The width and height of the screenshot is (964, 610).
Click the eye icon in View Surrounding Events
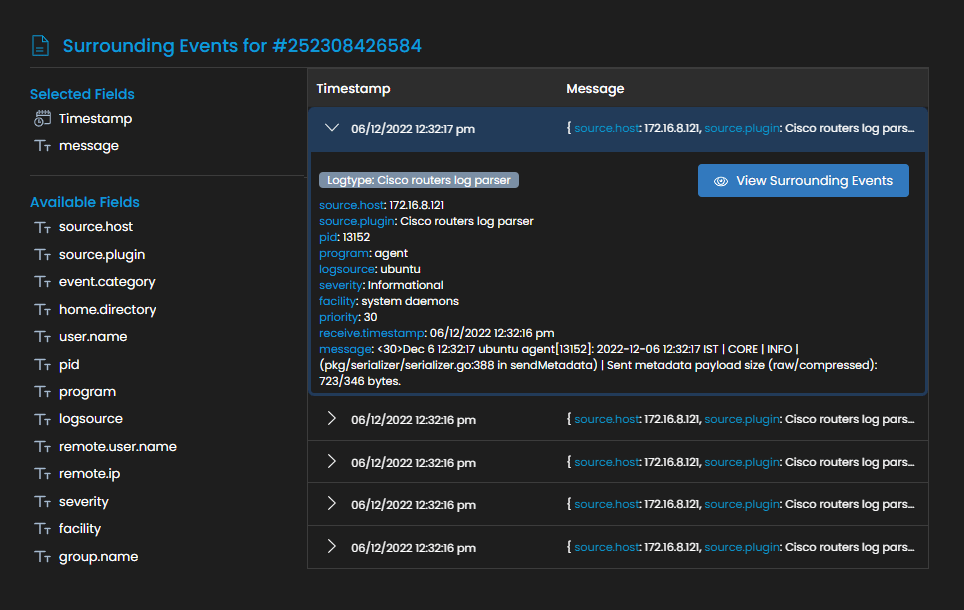[721, 181]
